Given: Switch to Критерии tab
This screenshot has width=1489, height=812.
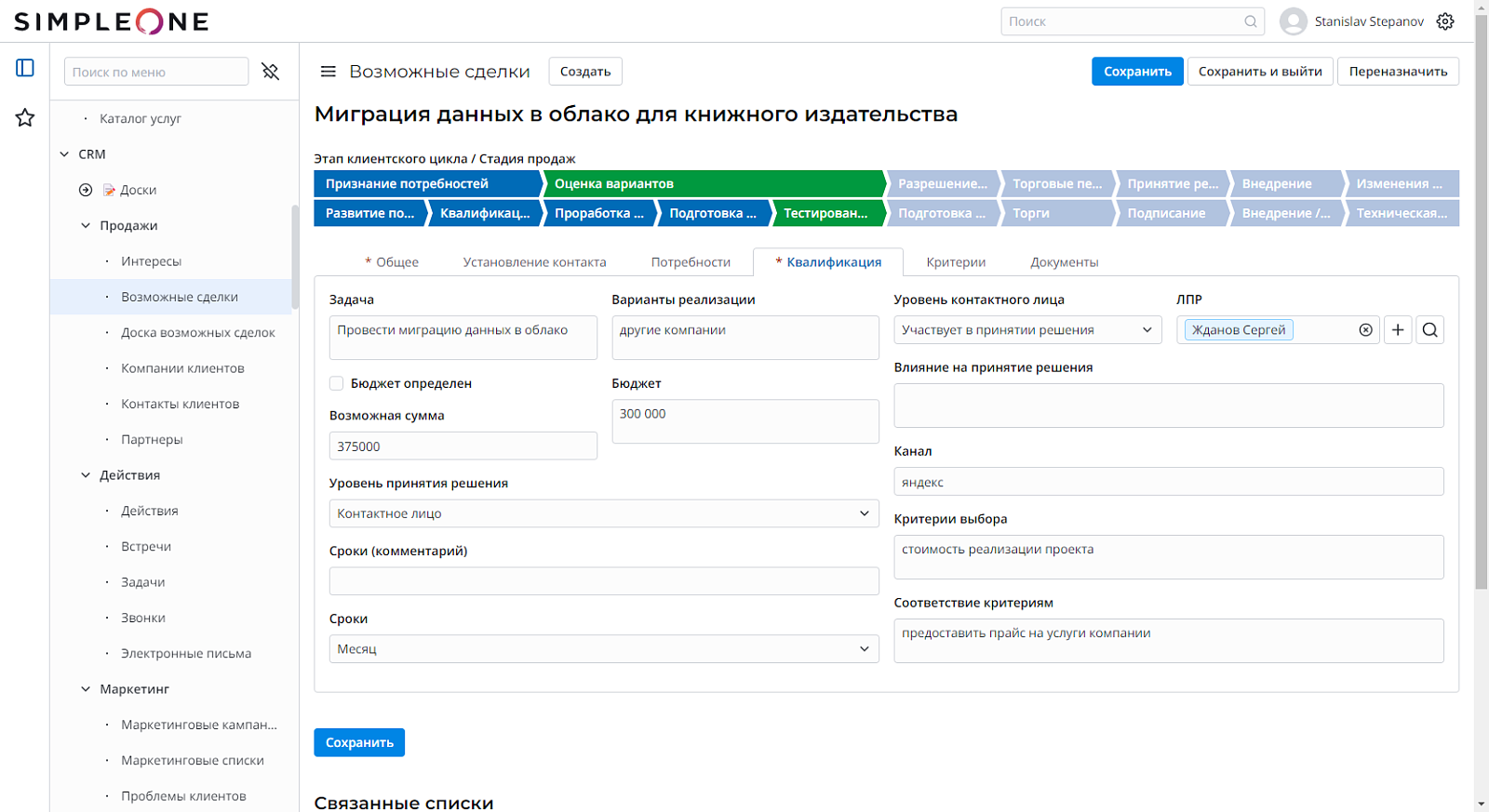Looking at the screenshot, I should coord(956,262).
